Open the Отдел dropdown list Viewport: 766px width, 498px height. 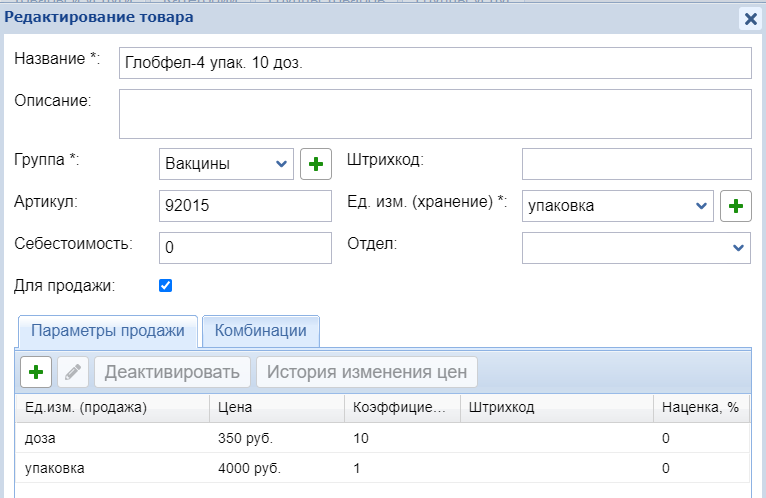pyautogui.click(x=636, y=247)
